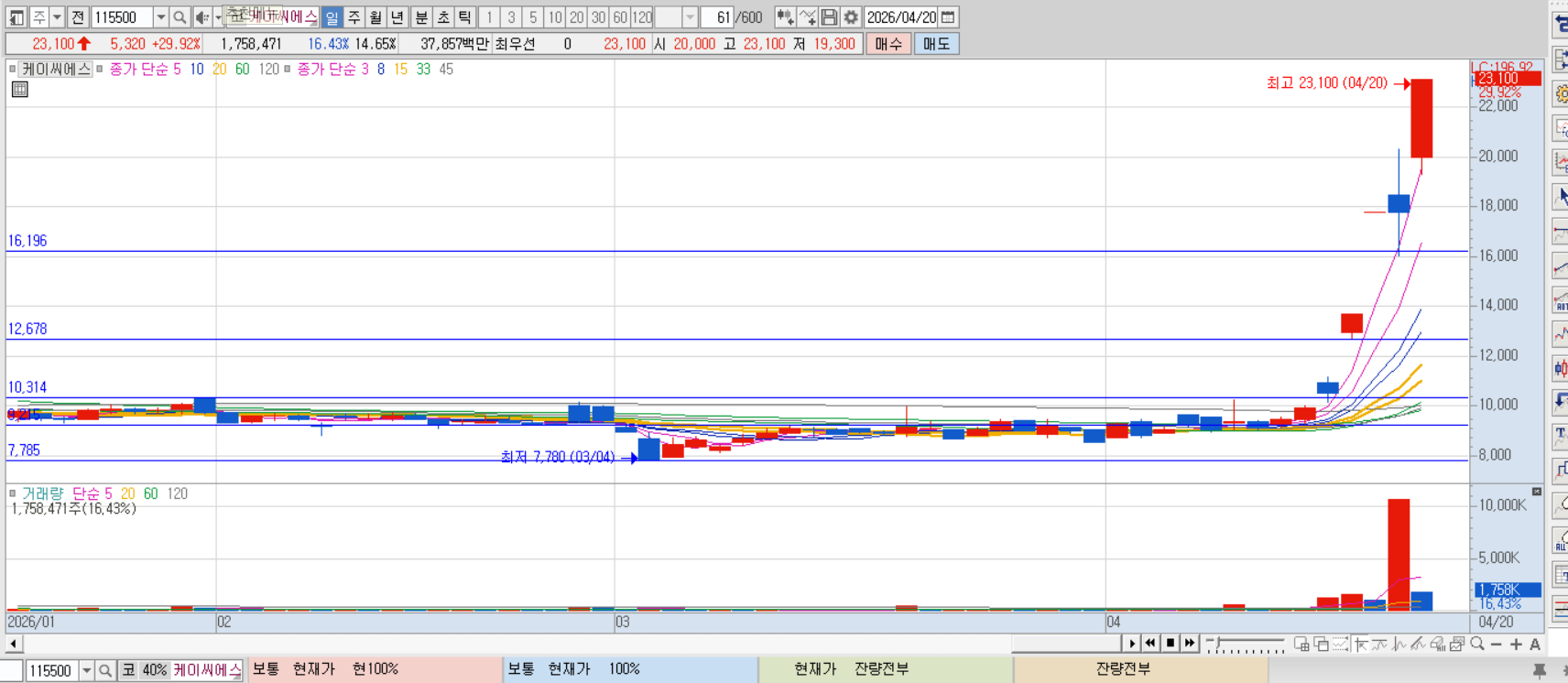This screenshot has width=1568, height=683.
Task: Save the chart with the floppy disk icon
Action: pyautogui.click(x=829, y=17)
